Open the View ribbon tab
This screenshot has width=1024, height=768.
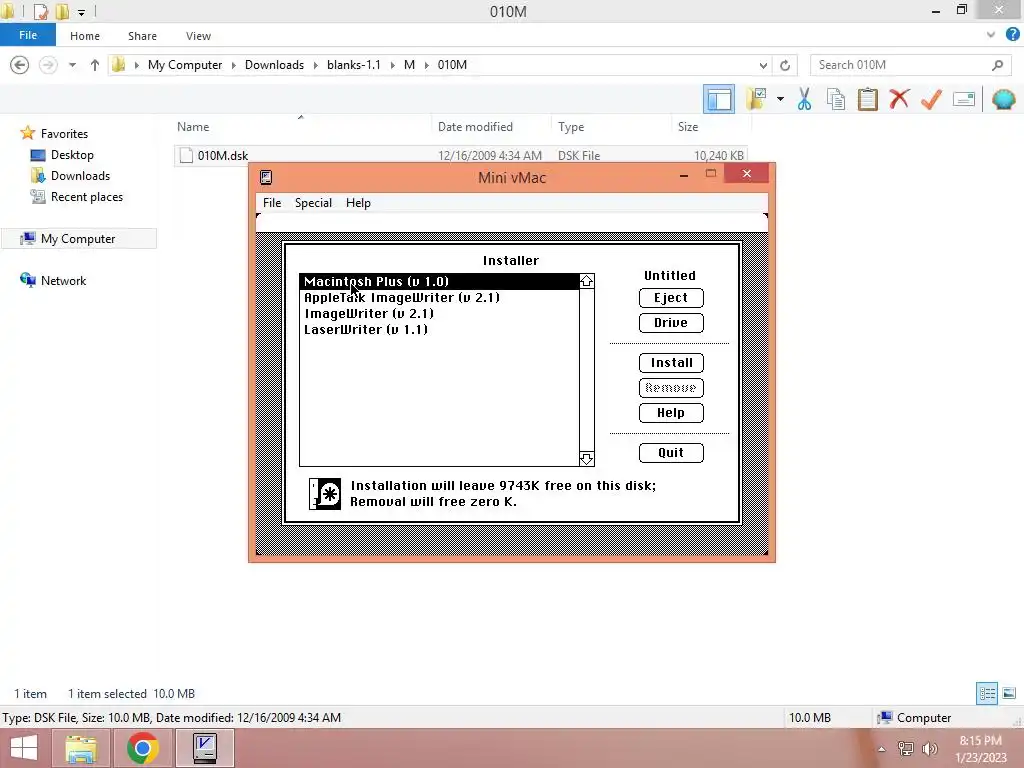click(198, 36)
